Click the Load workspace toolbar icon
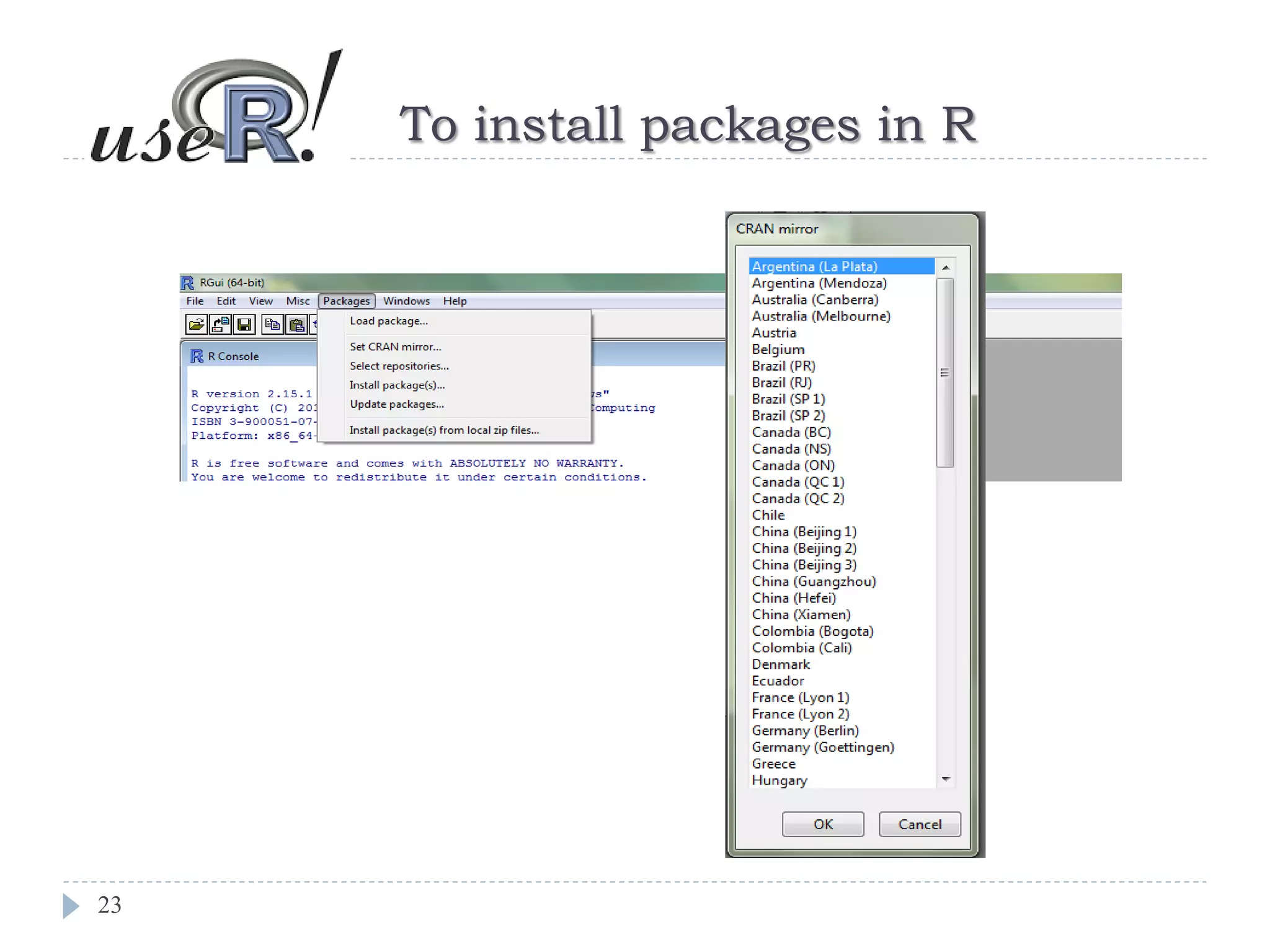Screen dimensions: 1270x952 click(220, 324)
